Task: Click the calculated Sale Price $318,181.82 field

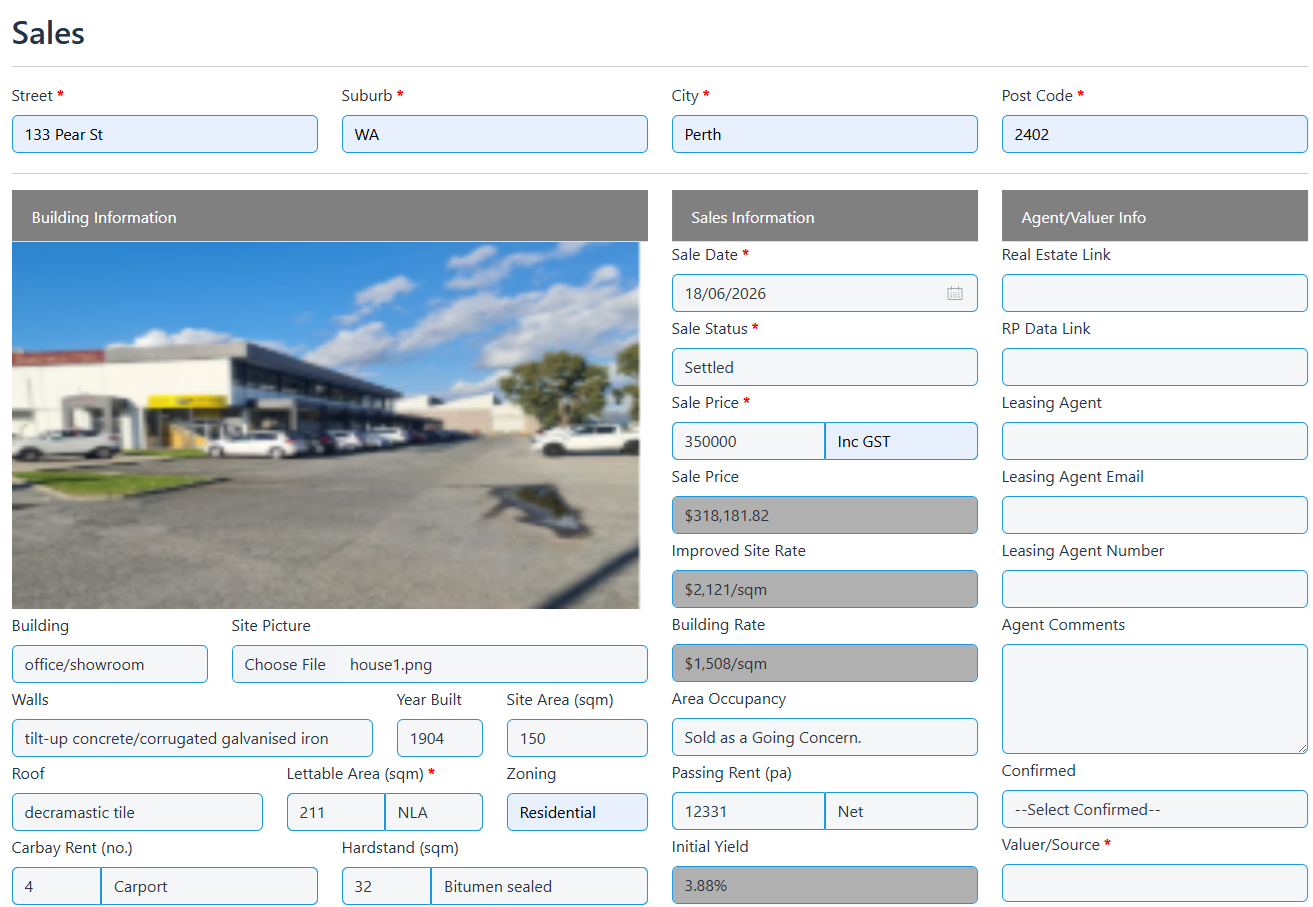Action: [825, 515]
